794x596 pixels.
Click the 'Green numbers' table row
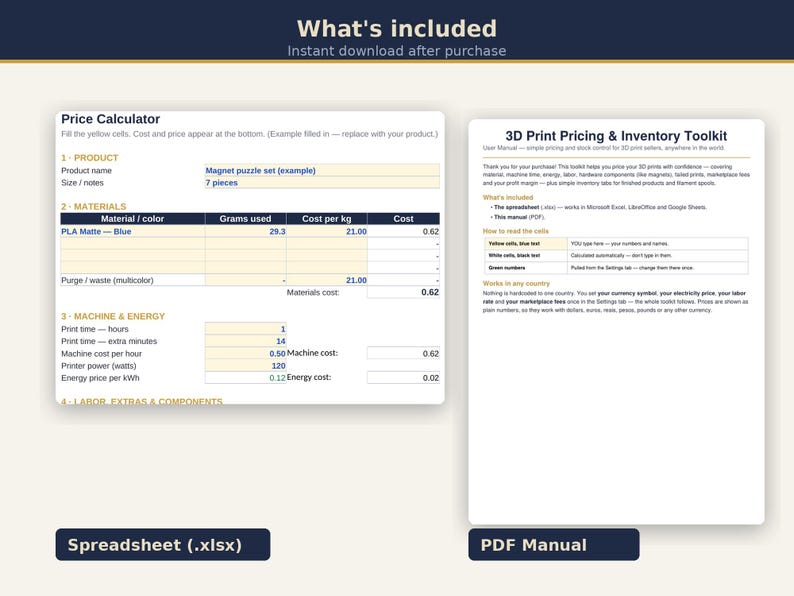tap(616, 268)
